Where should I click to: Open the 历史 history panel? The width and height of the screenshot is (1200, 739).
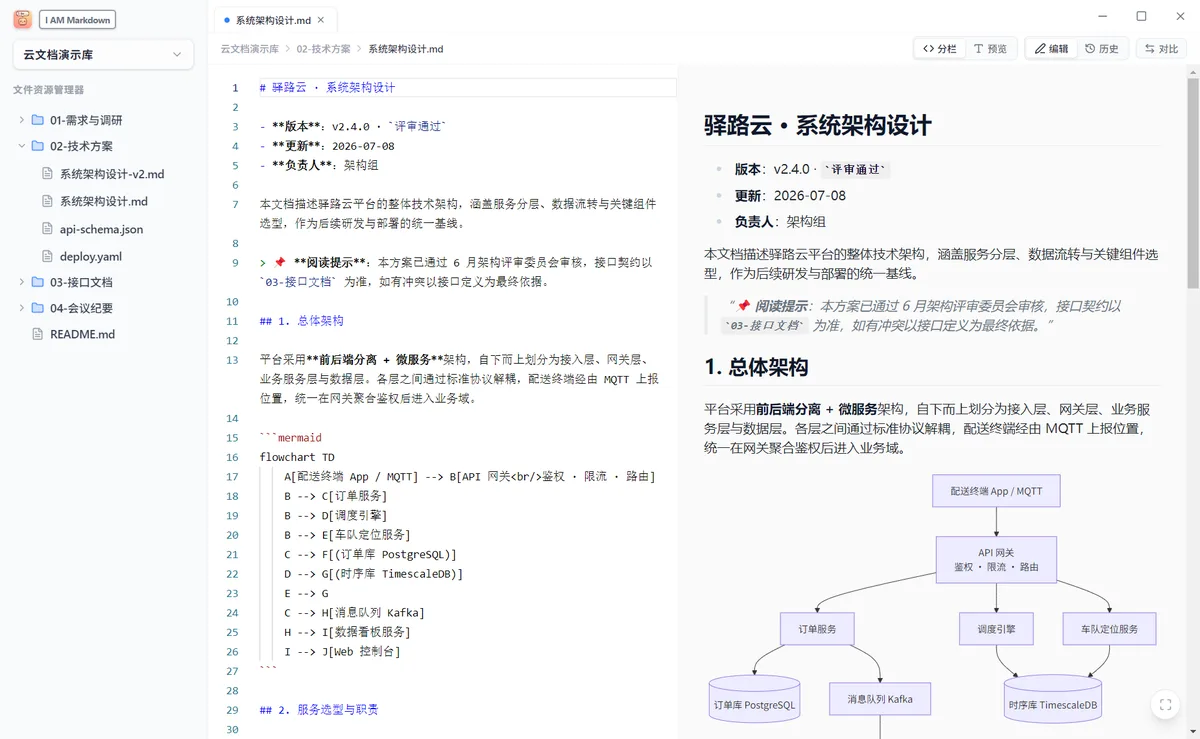click(1102, 48)
